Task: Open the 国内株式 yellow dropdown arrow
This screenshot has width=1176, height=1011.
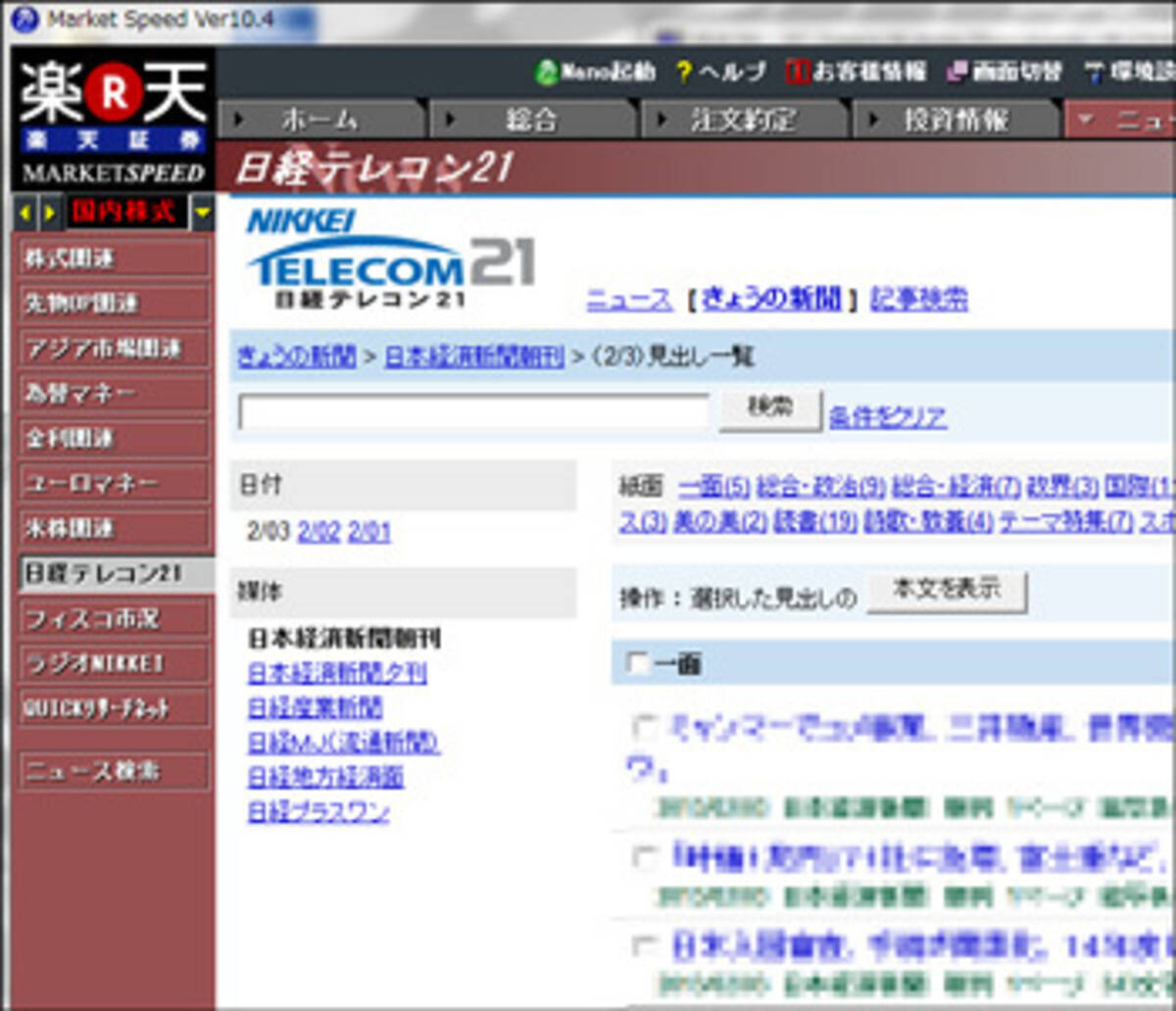Action: (202, 213)
